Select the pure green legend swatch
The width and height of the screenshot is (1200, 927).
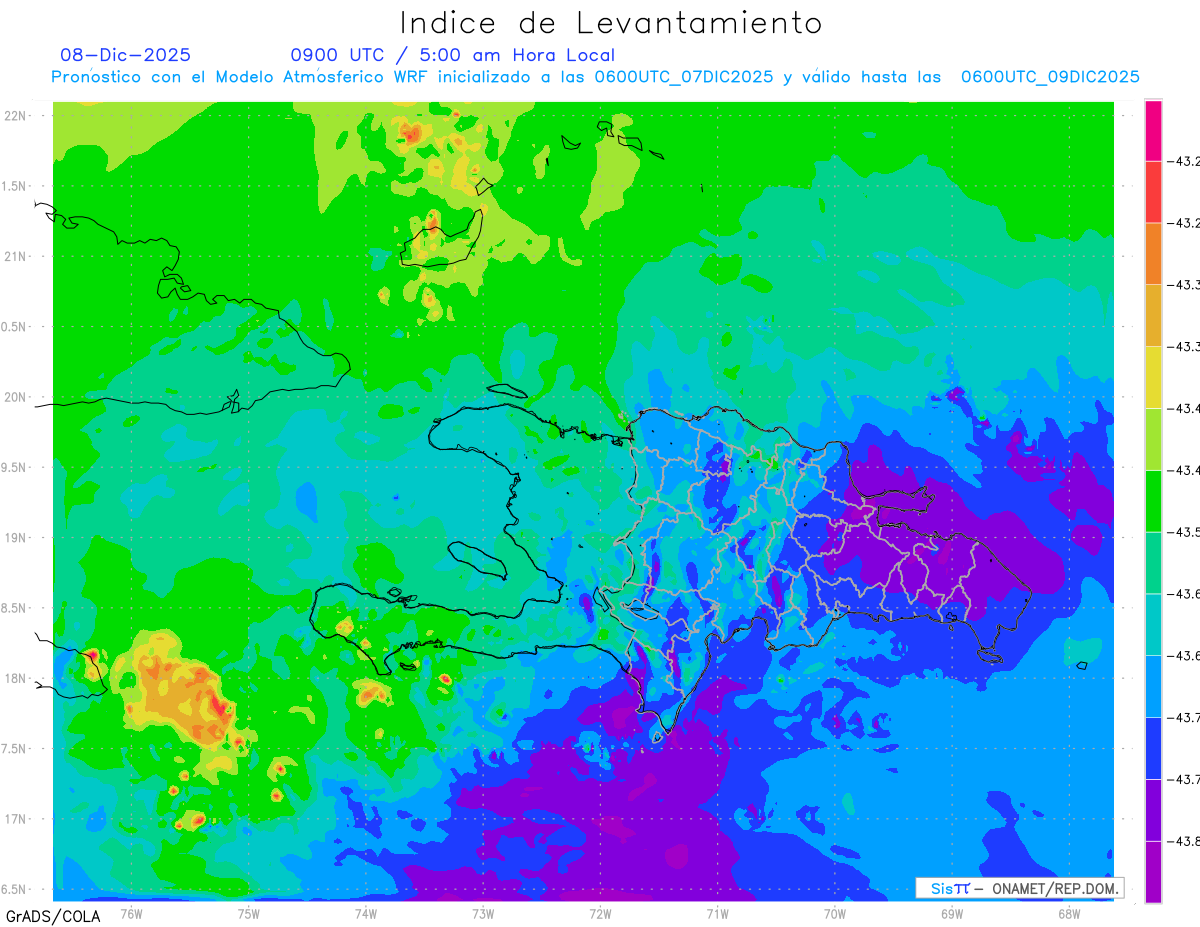click(x=1153, y=501)
